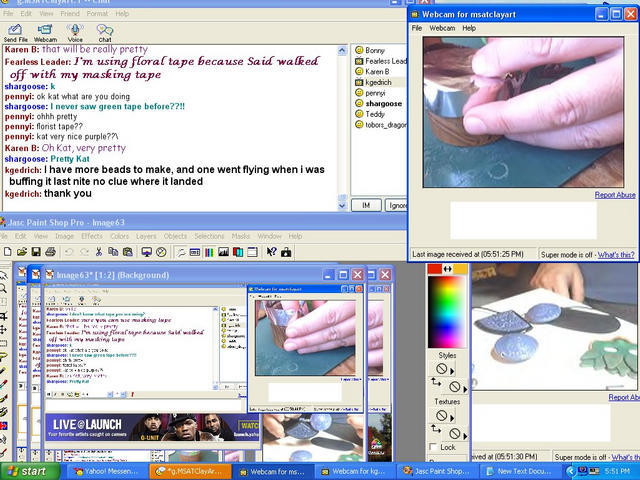Toggle the Layer Palette button
Screen dimensions: 640x480
[x=238, y=252]
